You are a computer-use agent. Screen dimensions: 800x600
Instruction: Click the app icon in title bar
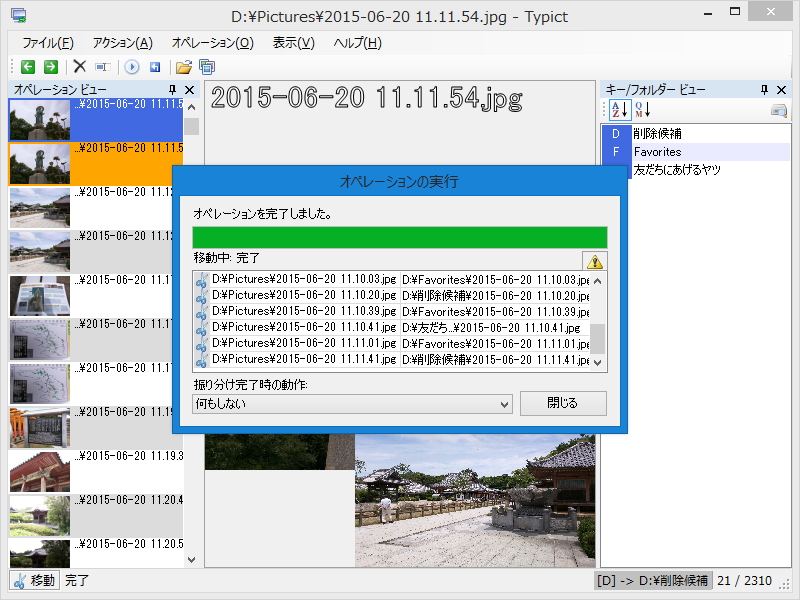(x=19, y=15)
